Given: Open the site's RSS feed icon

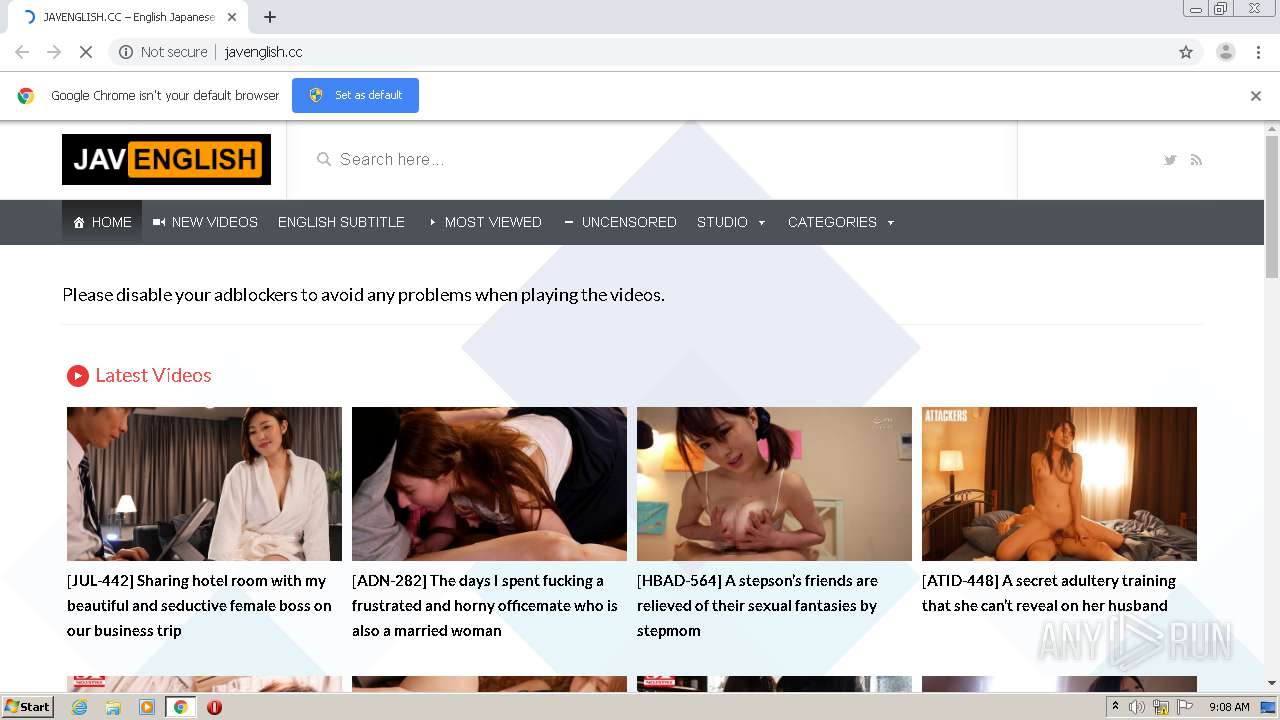Looking at the screenshot, I should tap(1196, 160).
